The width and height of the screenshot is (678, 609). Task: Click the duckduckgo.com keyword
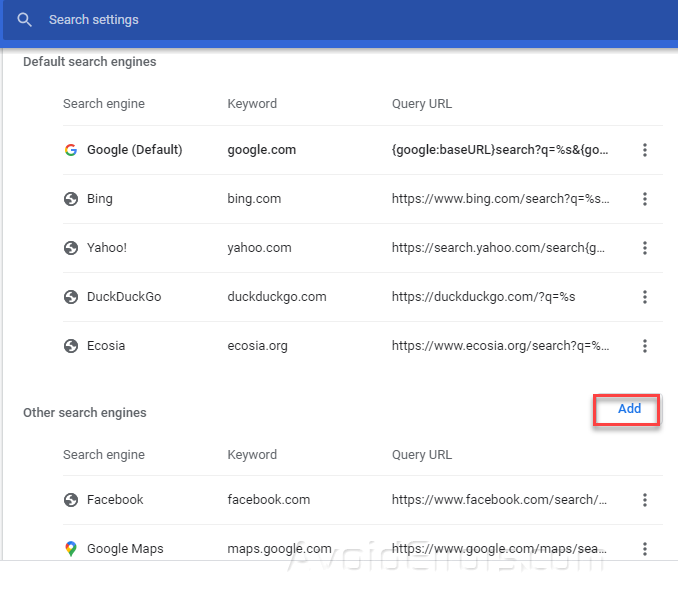276,297
